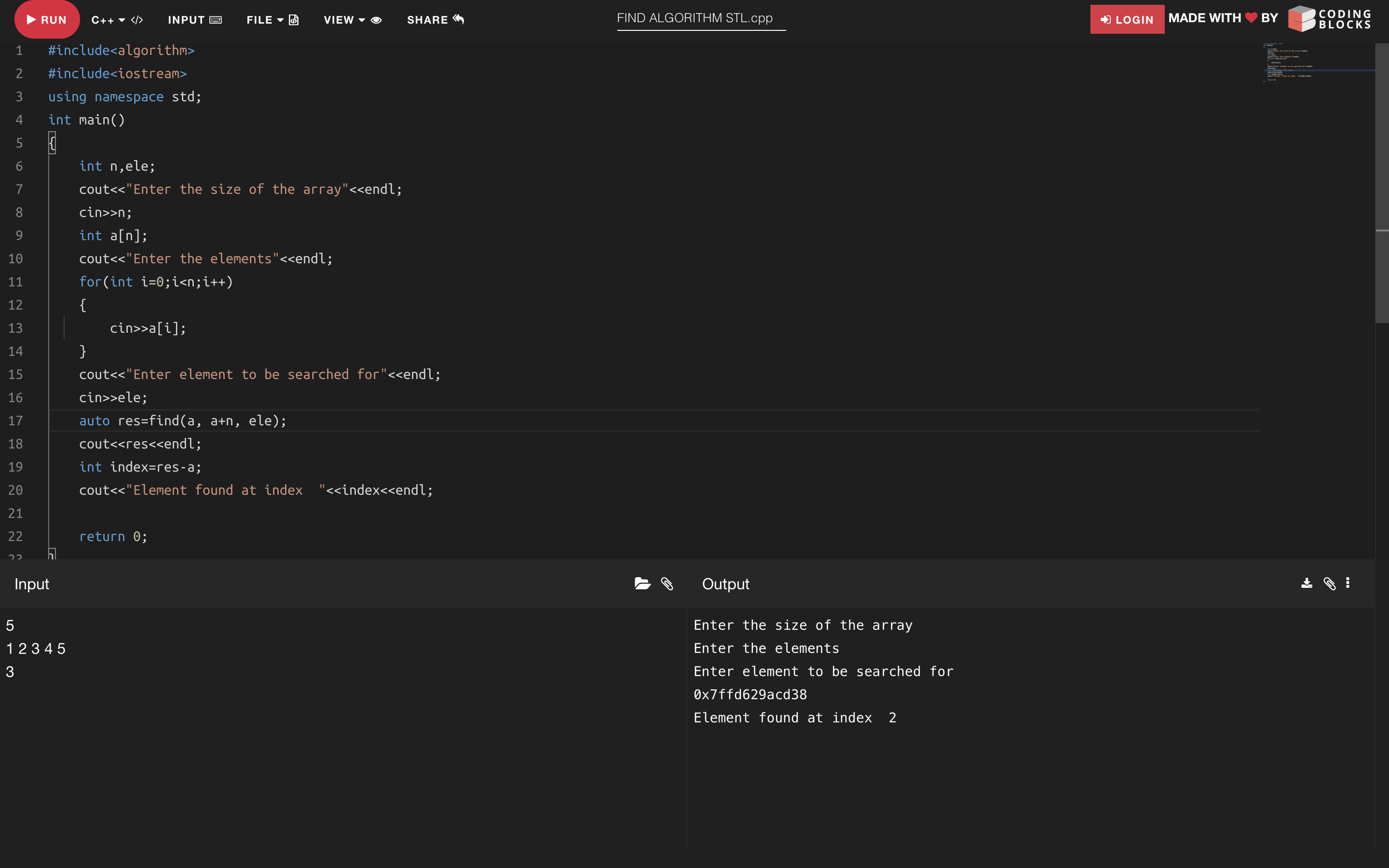Download the output with download icon
The image size is (1389, 868).
coord(1307,583)
